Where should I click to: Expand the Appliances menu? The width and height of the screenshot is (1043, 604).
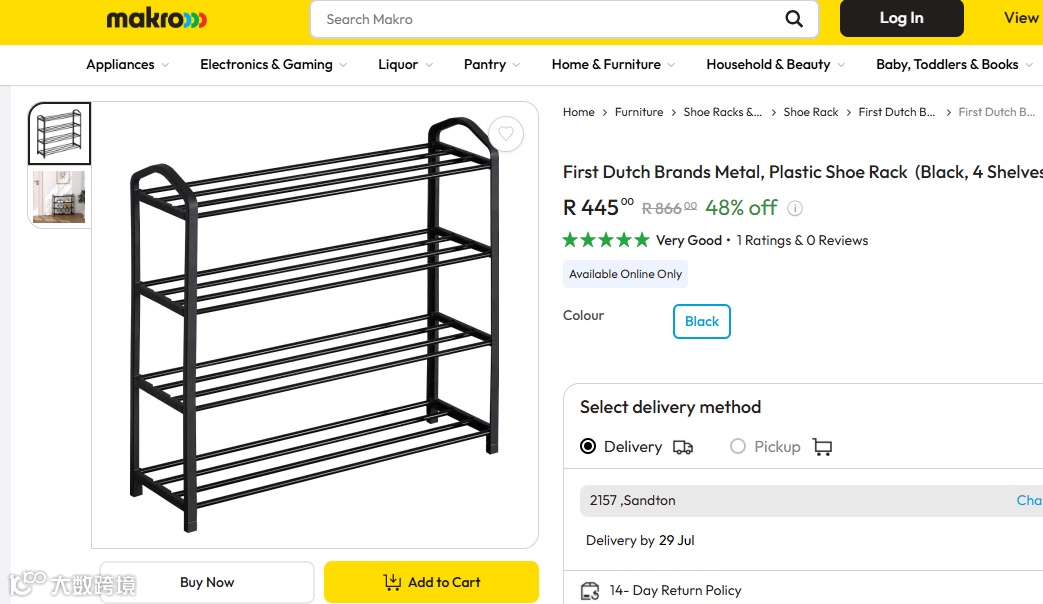click(127, 64)
